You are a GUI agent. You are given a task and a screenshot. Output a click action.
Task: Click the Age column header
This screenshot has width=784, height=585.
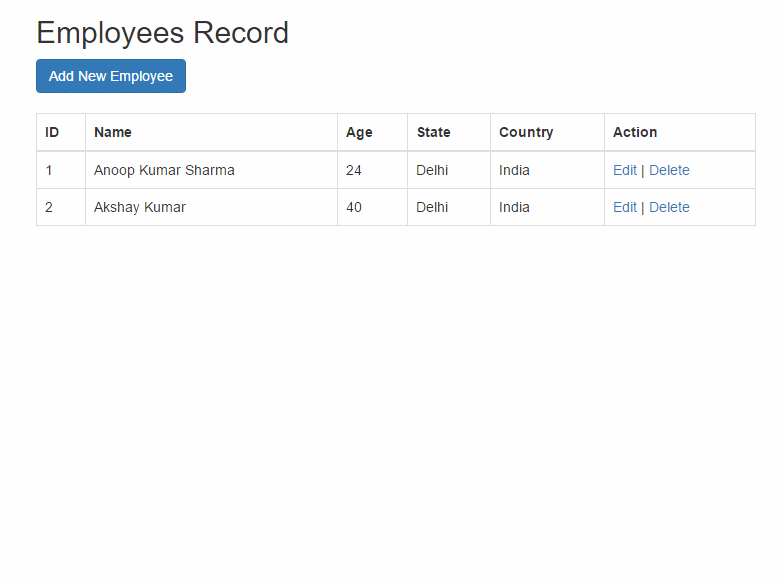click(359, 132)
